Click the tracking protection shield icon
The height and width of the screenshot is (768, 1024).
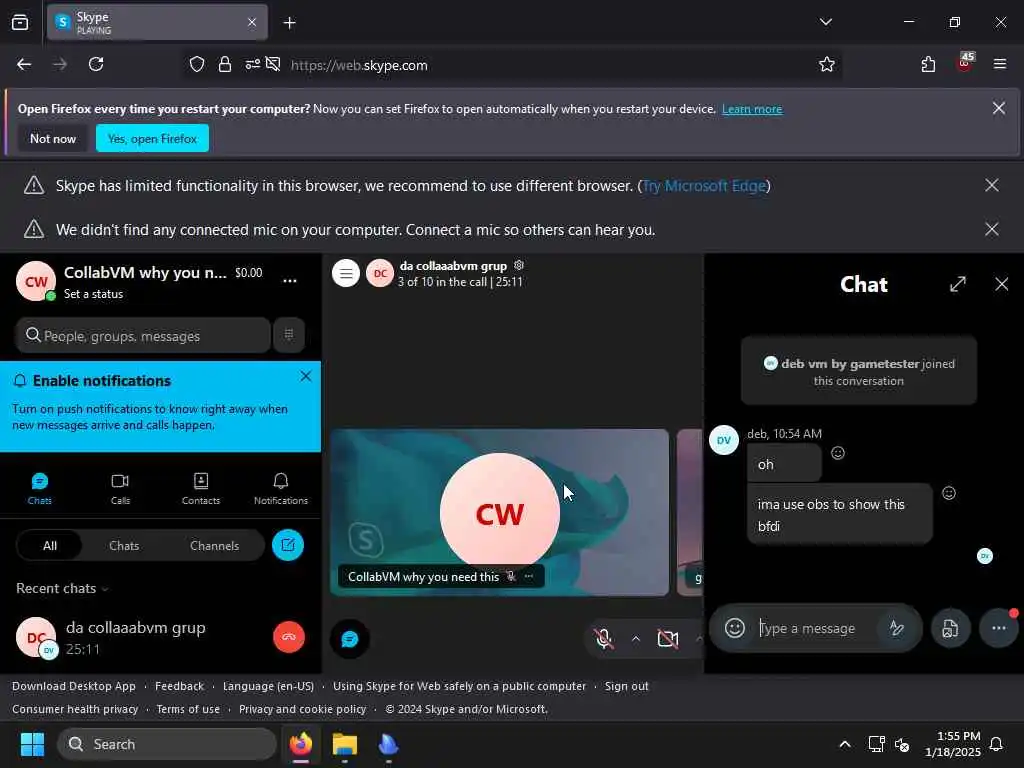(x=197, y=65)
